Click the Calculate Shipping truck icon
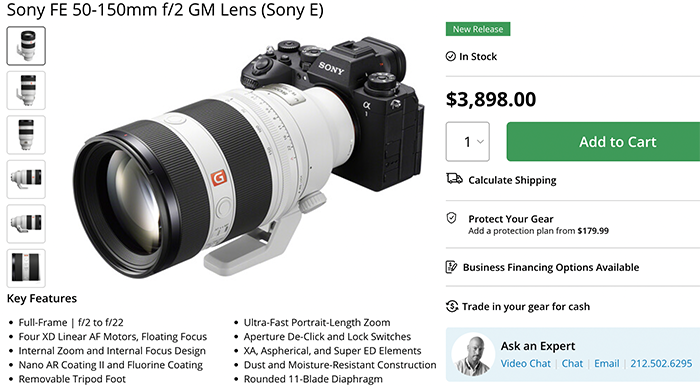Image resolution: width=700 pixels, height=386 pixels. (x=454, y=179)
